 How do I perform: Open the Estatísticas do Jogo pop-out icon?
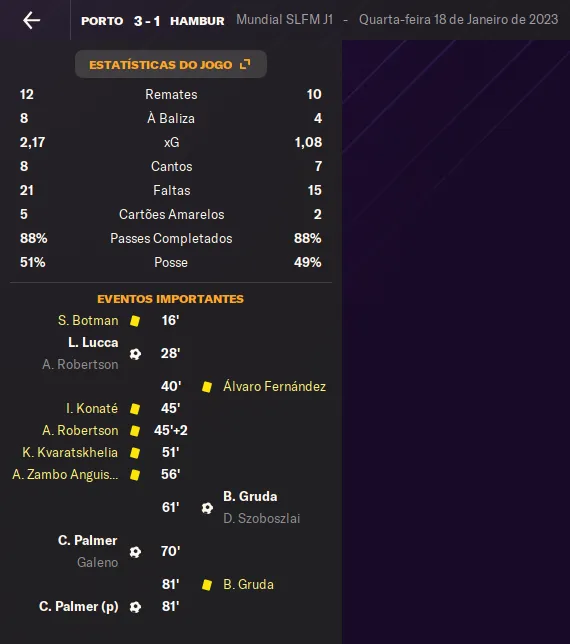(x=245, y=64)
